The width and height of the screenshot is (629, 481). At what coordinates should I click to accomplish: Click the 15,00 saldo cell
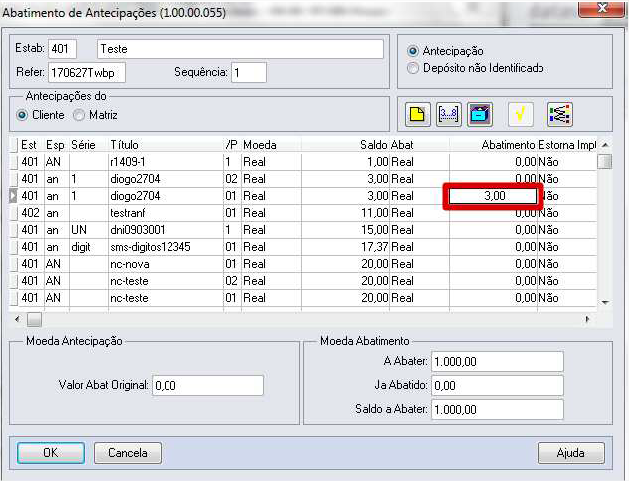(x=345, y=230)
